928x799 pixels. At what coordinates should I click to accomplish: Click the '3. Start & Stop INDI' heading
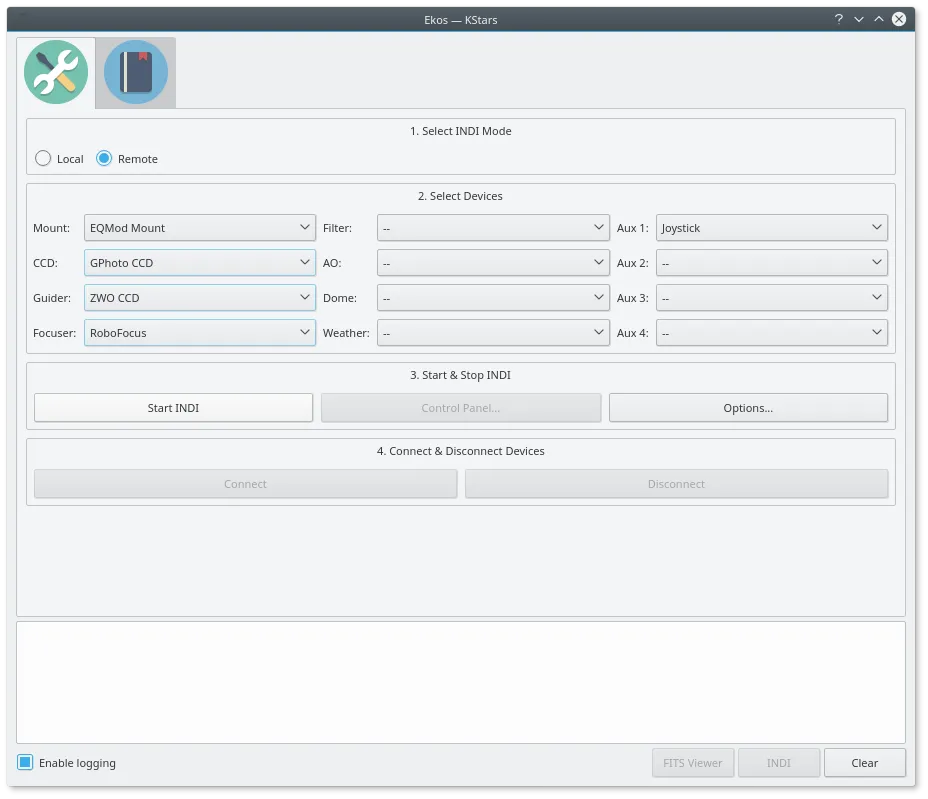pos(460,375)
